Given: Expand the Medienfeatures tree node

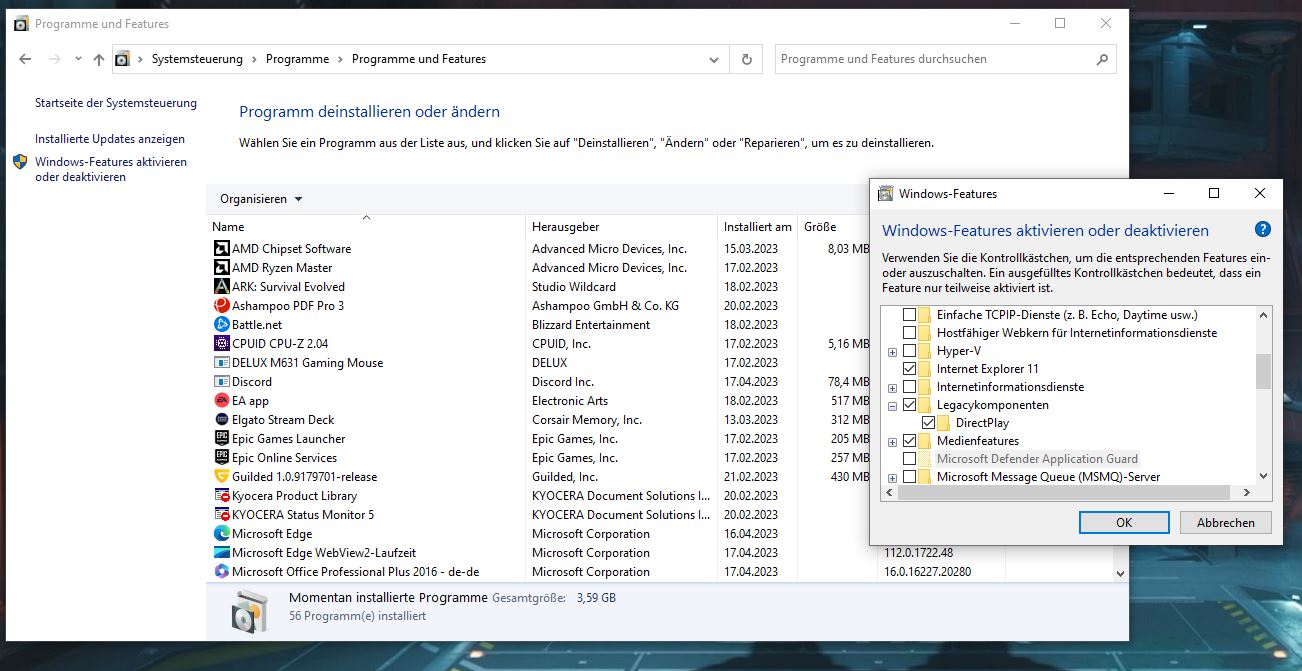Looking at the screenshot, I should pyautogui.click(x=892, y=442).
